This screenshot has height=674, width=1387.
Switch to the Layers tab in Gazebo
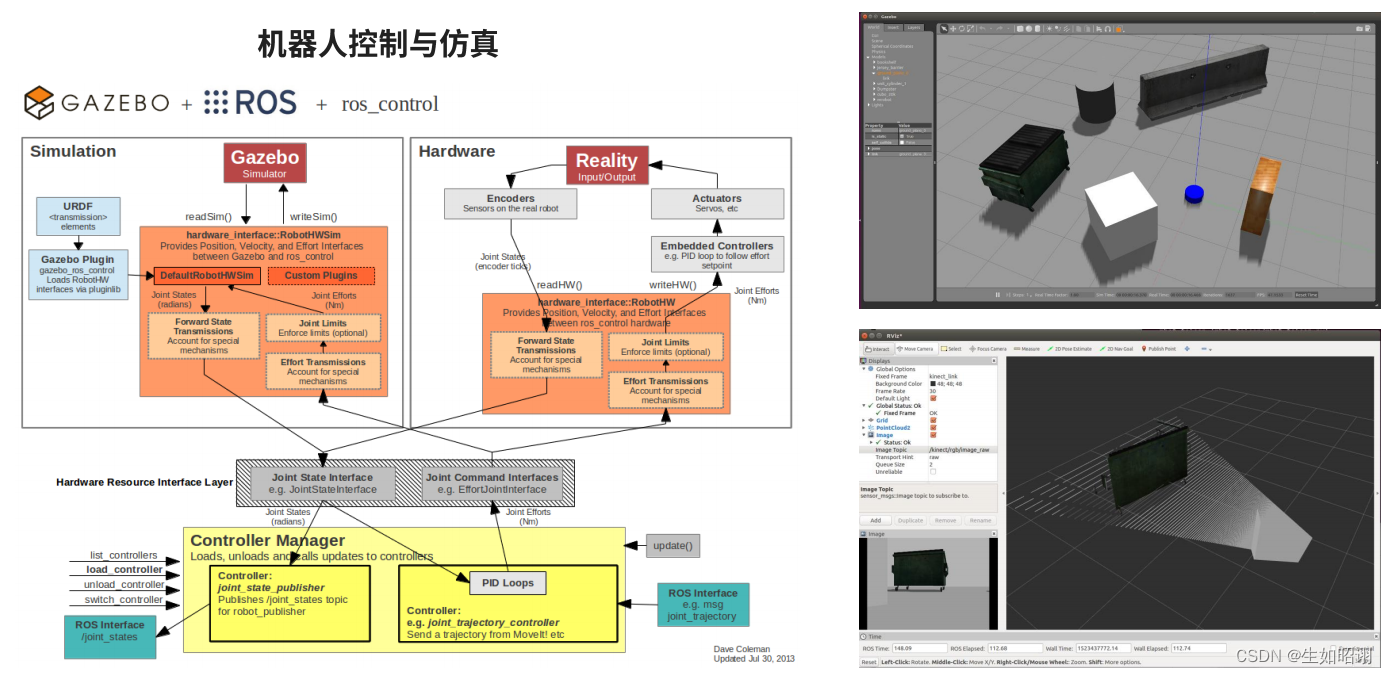point(914,28)
